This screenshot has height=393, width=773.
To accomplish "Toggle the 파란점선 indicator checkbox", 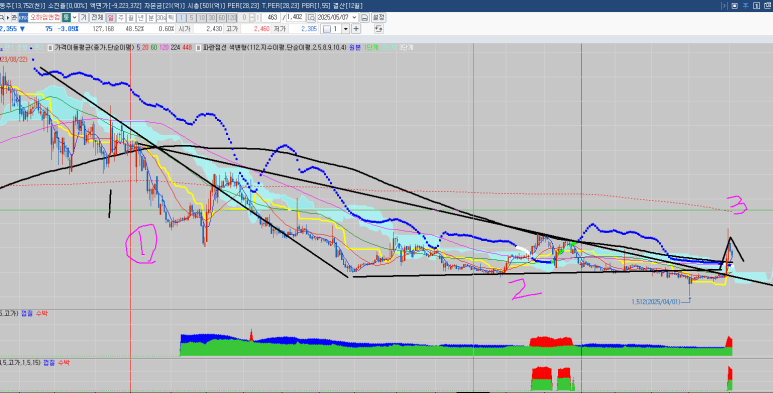I will pyautogui.click(x=198, y=48).
